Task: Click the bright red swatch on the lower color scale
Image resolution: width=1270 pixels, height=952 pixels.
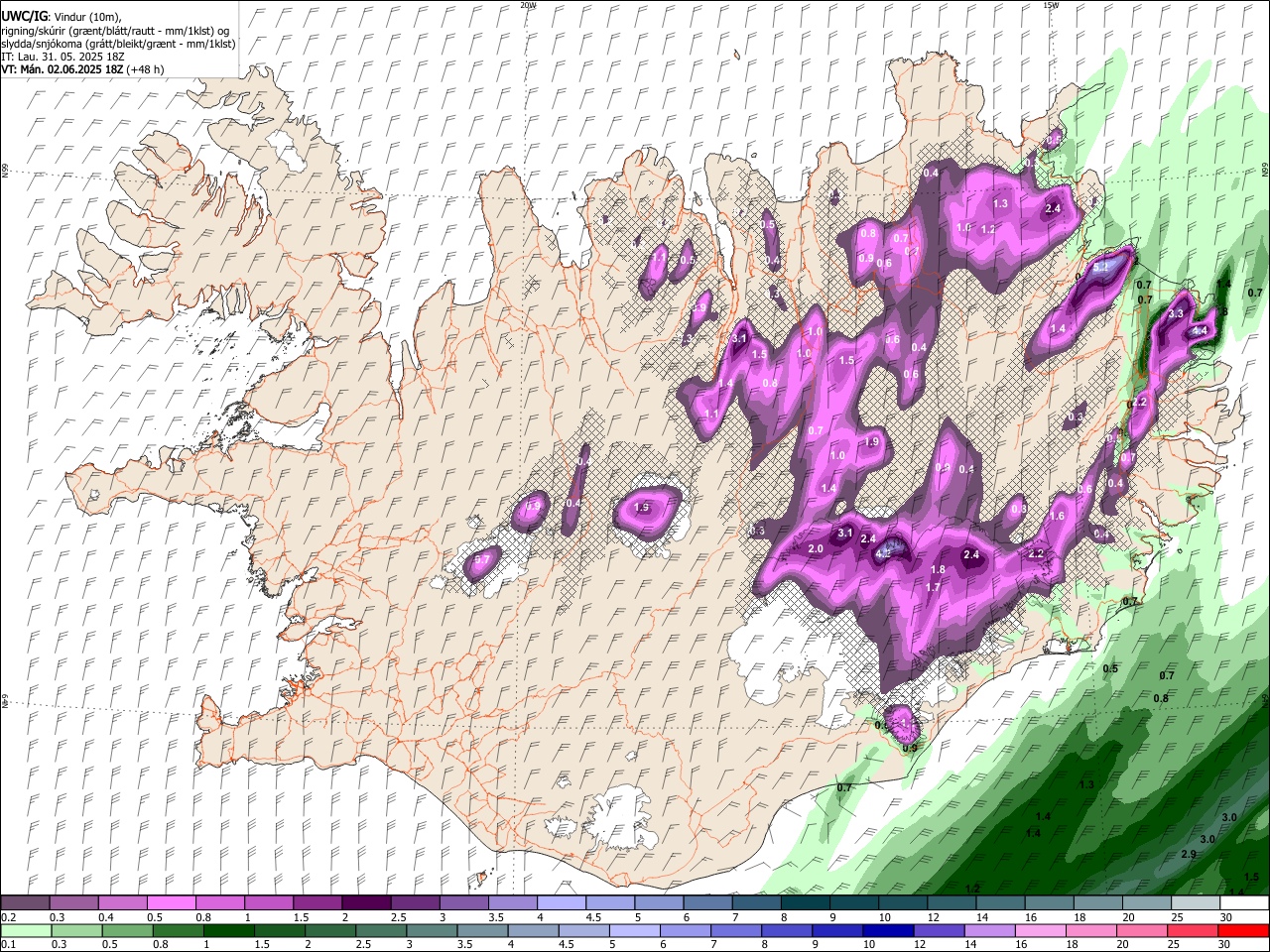Action: (x=1243, y=931)
